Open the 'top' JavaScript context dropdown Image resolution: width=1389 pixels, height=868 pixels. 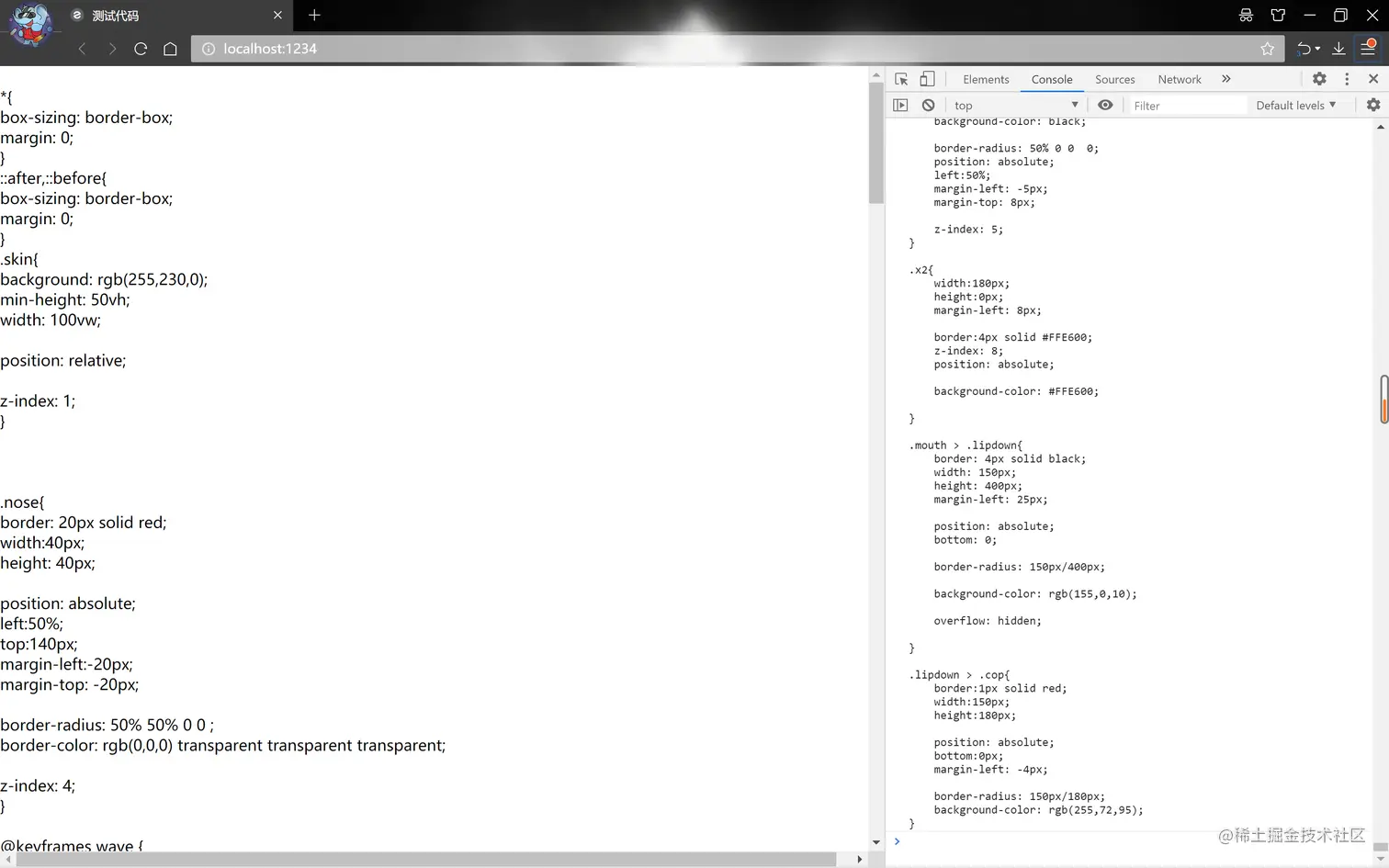click(1015, 105)
